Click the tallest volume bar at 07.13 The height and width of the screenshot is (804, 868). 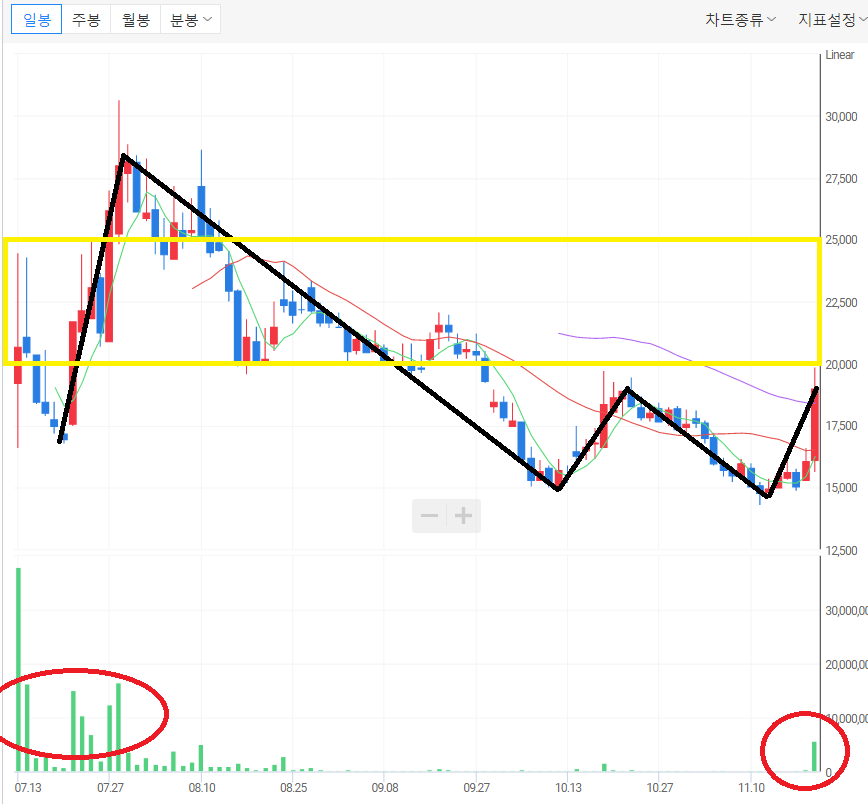coord(18,670)
